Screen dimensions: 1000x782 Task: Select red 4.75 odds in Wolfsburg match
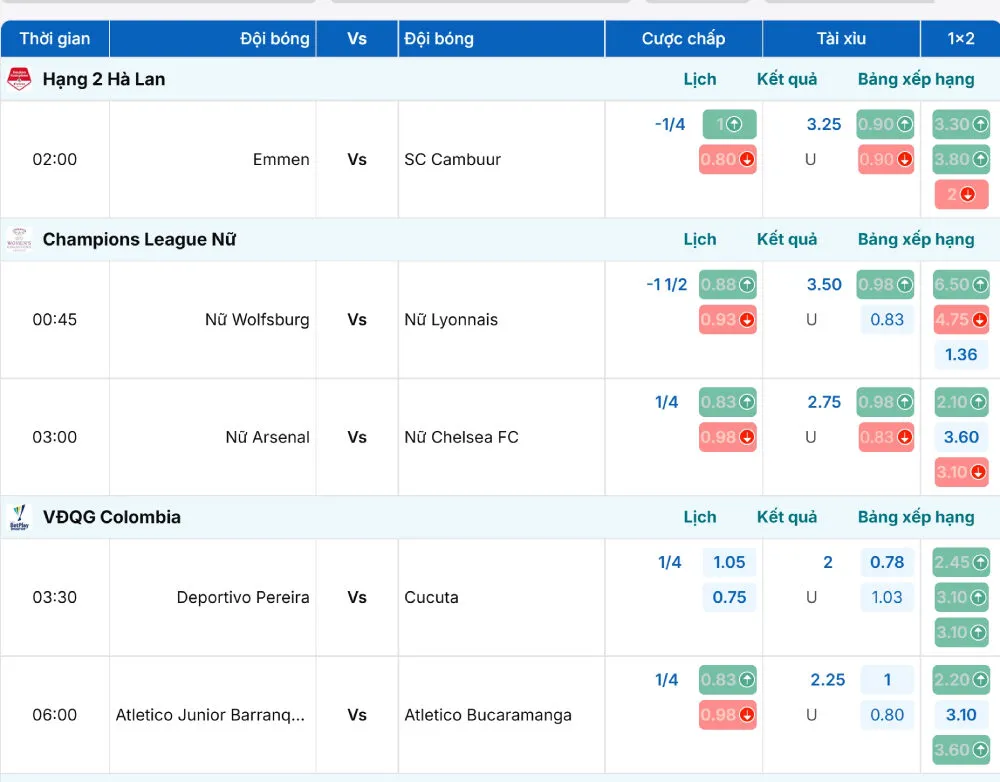(961, 320)
